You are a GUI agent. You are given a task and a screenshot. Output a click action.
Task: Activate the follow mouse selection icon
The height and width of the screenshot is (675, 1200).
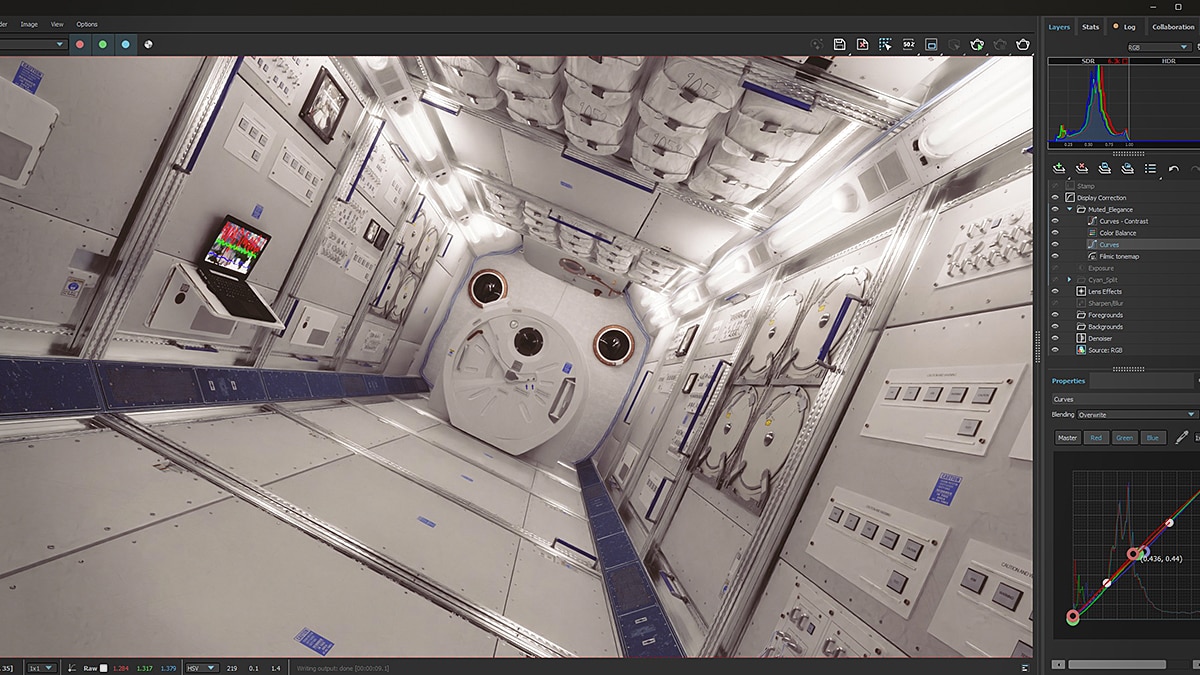(885, 44)
